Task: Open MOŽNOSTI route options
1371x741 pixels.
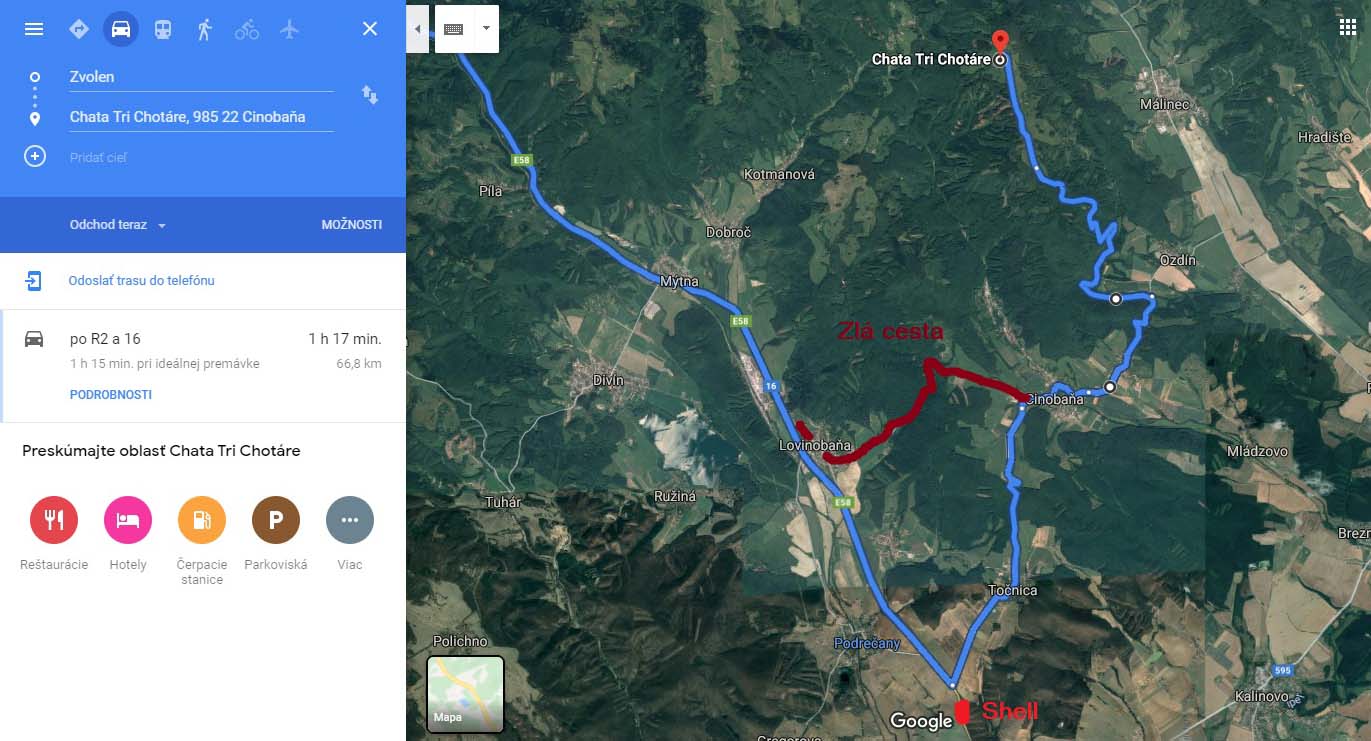Action: point(351,225)
